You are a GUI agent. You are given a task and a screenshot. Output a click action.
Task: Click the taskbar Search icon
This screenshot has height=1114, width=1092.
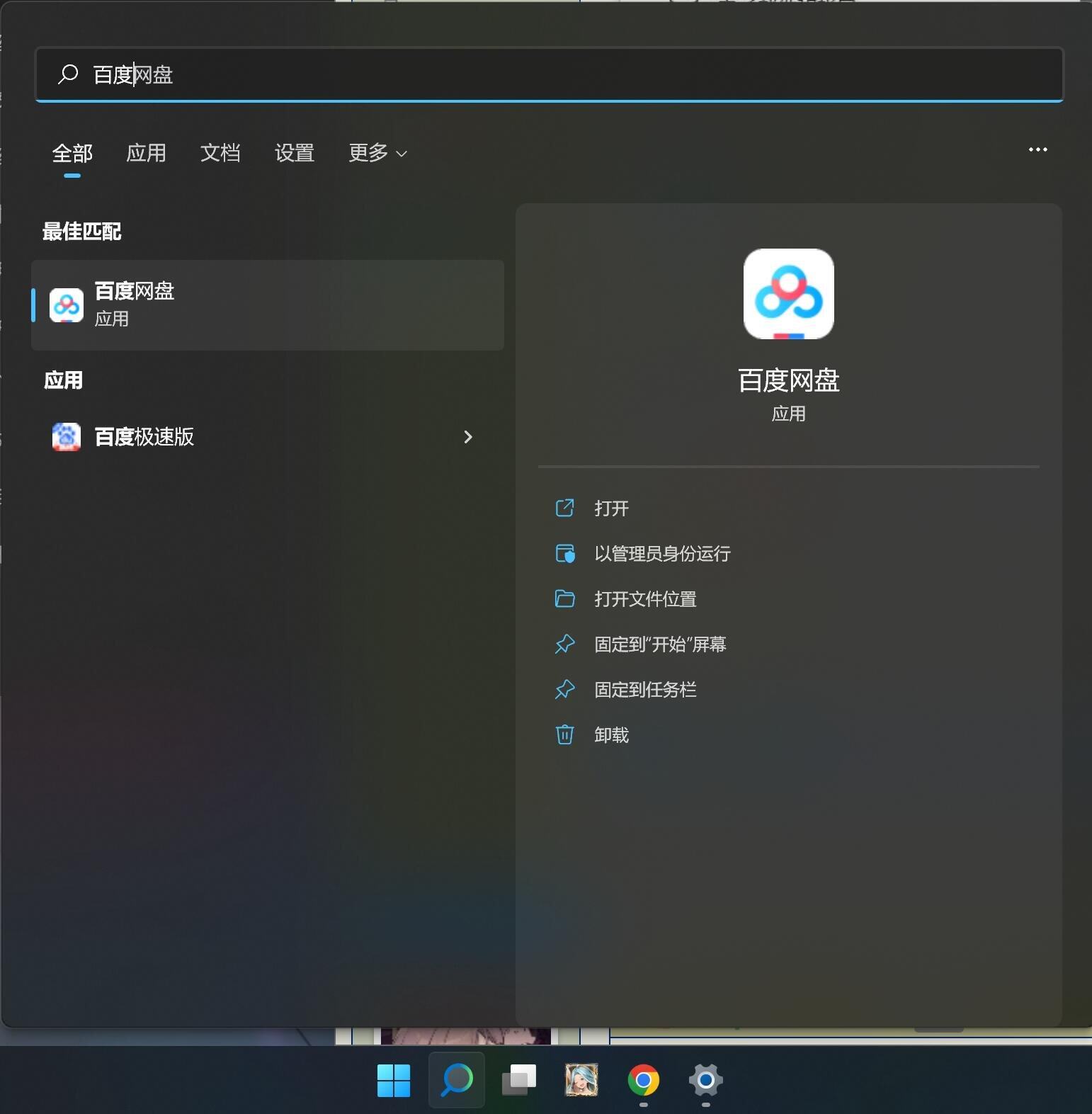(457, 1080)
